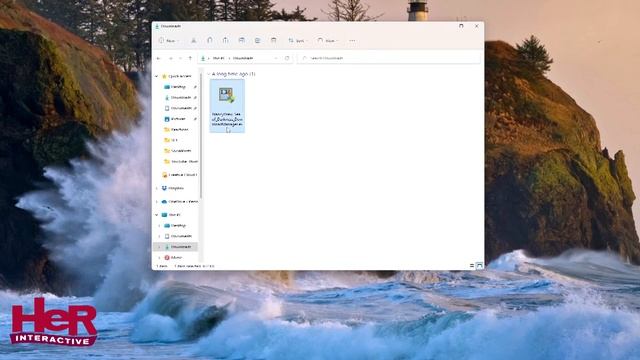Collapse the This PC tree node
Image resolution: width=640 pixels, height=360 pixels.
[157, 215]
